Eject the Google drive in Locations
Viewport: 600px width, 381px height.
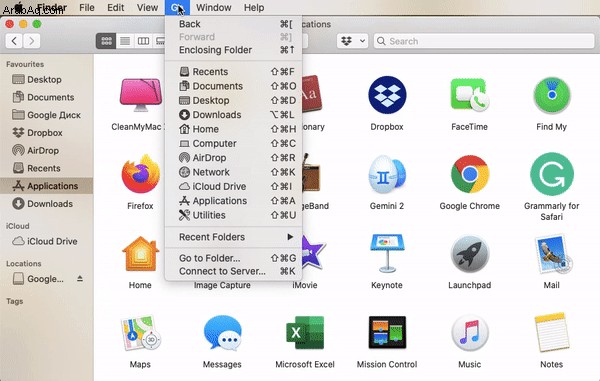(80, 278)
